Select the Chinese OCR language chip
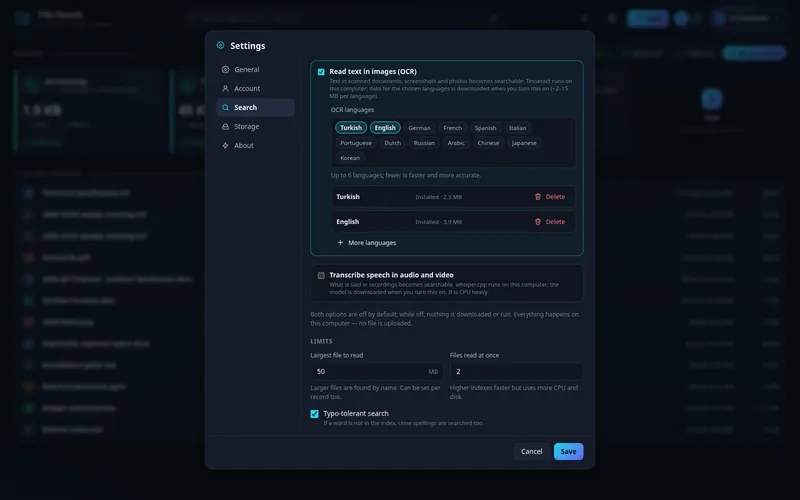 (488, 143)
